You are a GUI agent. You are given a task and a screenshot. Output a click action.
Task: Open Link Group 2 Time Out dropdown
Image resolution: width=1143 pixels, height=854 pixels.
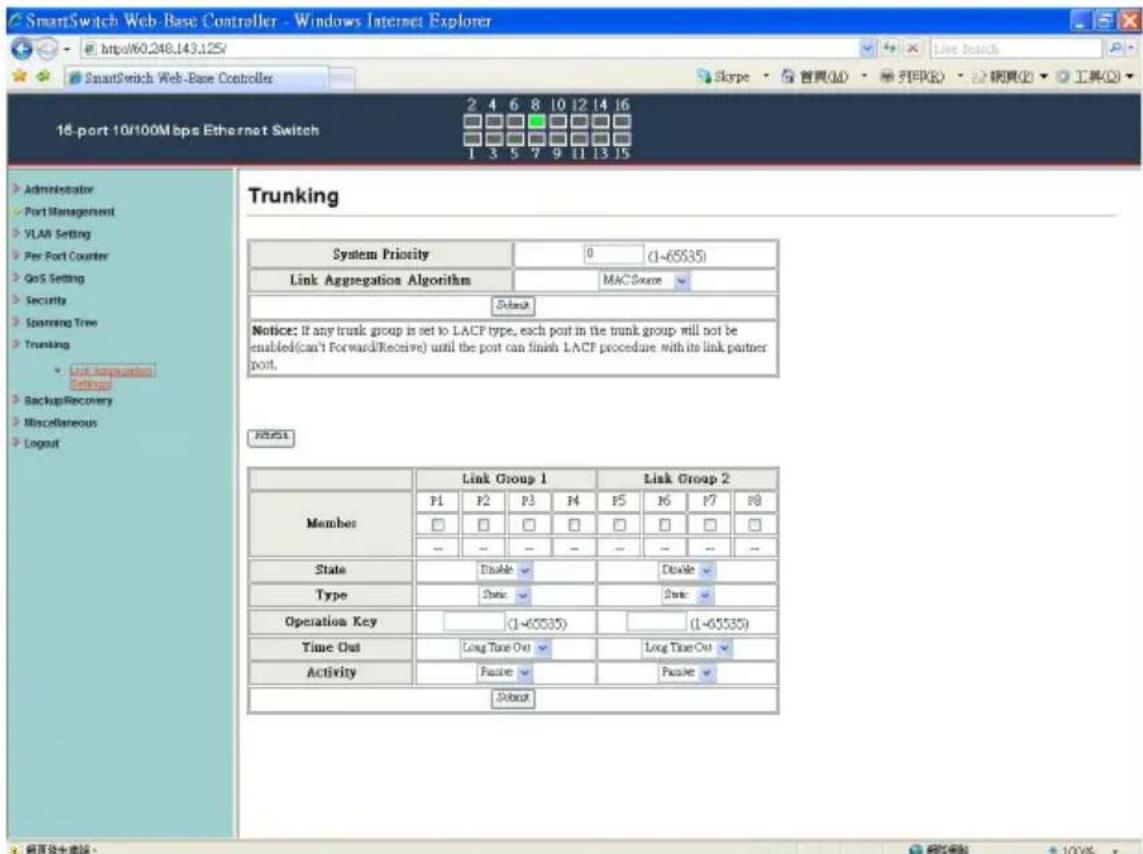687,647
